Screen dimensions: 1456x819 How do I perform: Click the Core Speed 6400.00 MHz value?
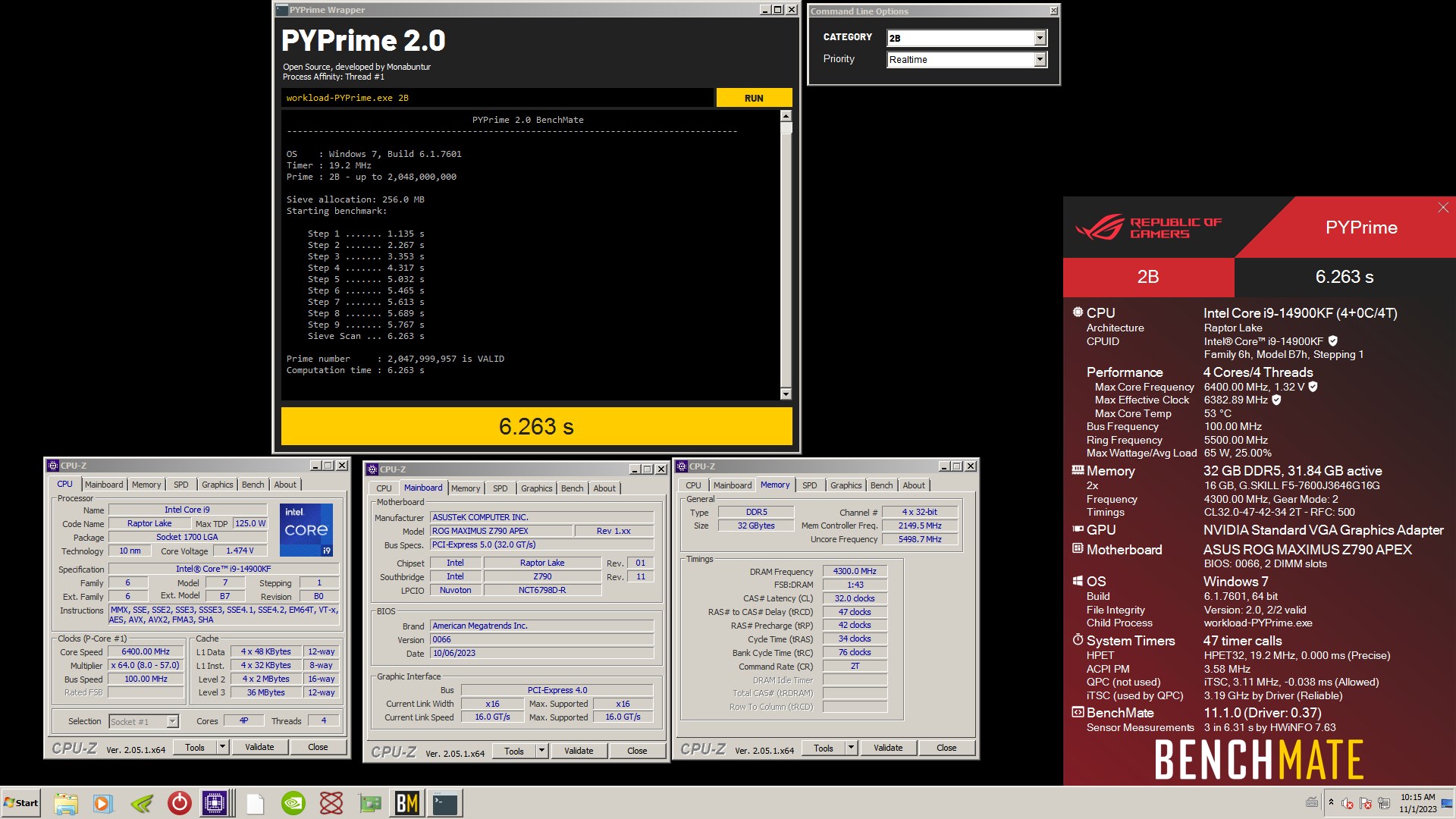tap(146, 651)
